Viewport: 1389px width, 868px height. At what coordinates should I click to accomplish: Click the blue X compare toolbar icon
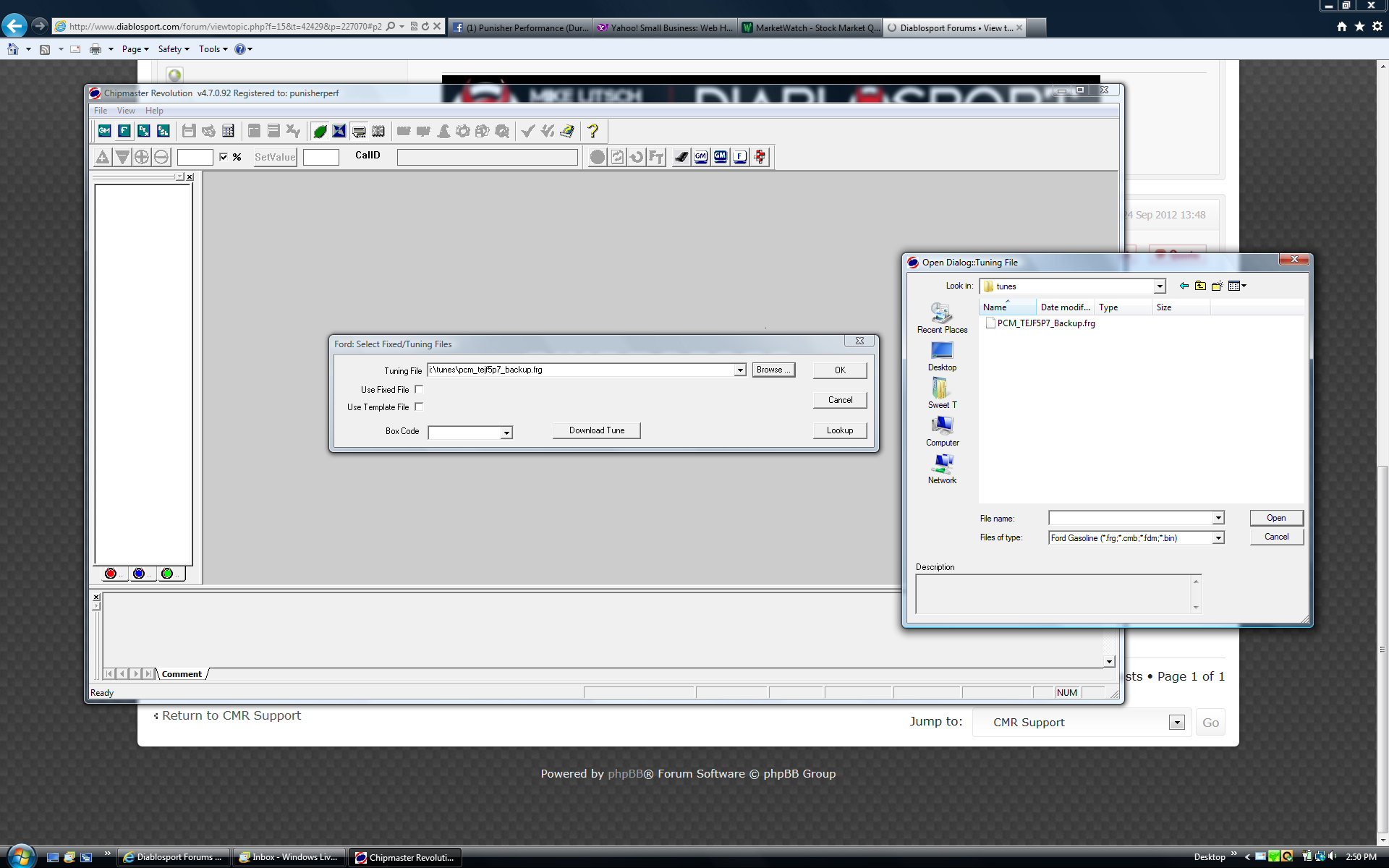[x=339, y=131]
